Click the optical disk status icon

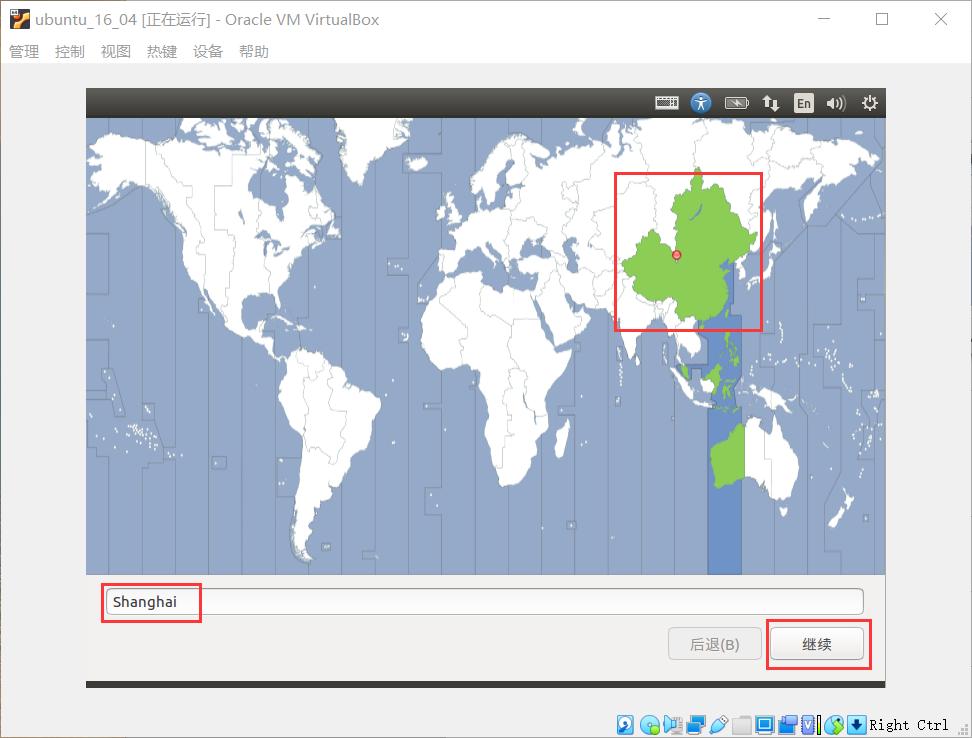(x=650, y=724)
